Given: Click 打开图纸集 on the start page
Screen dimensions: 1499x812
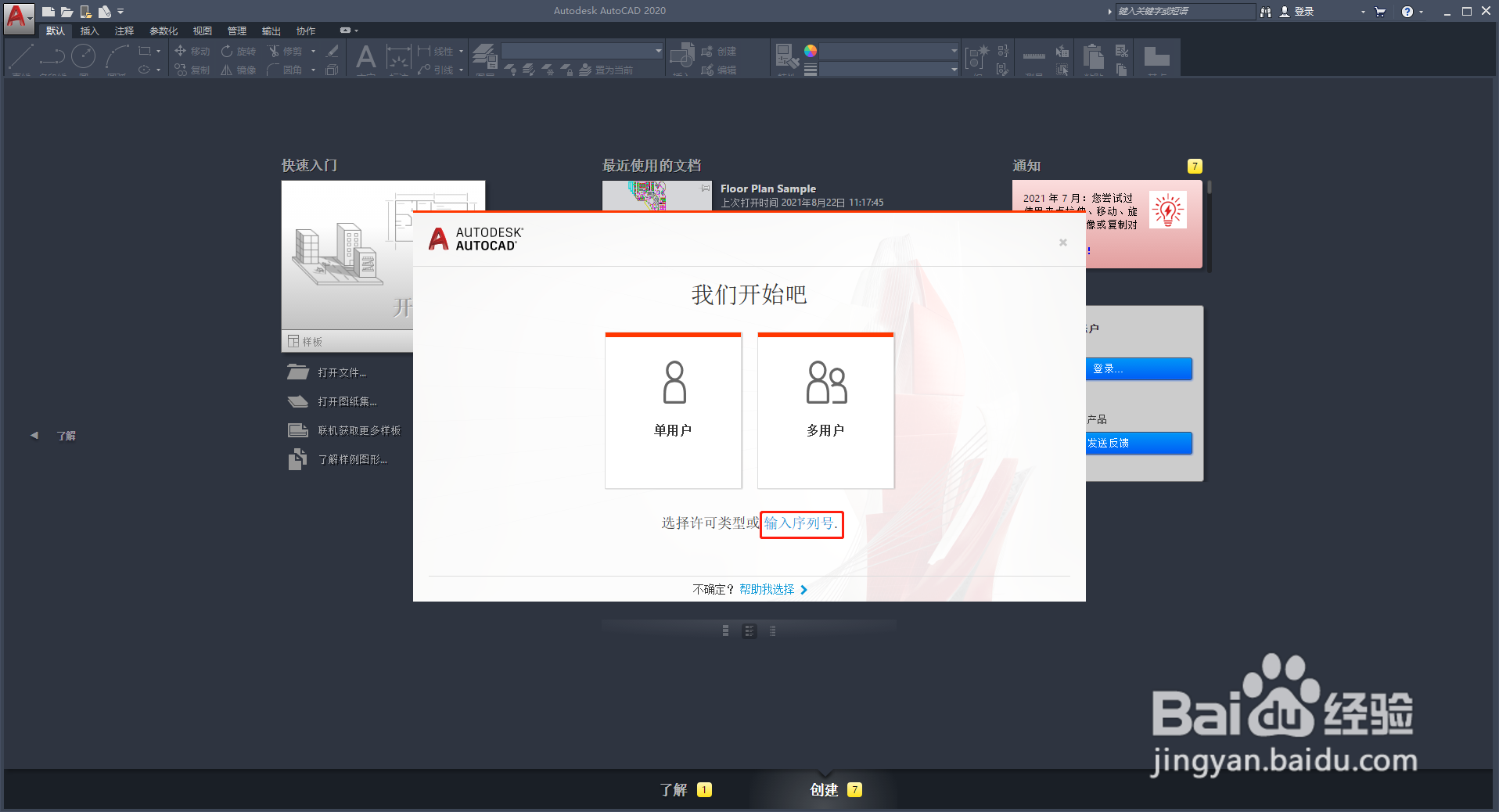Looking at the screenshot, I should click(x=333, y=401).
